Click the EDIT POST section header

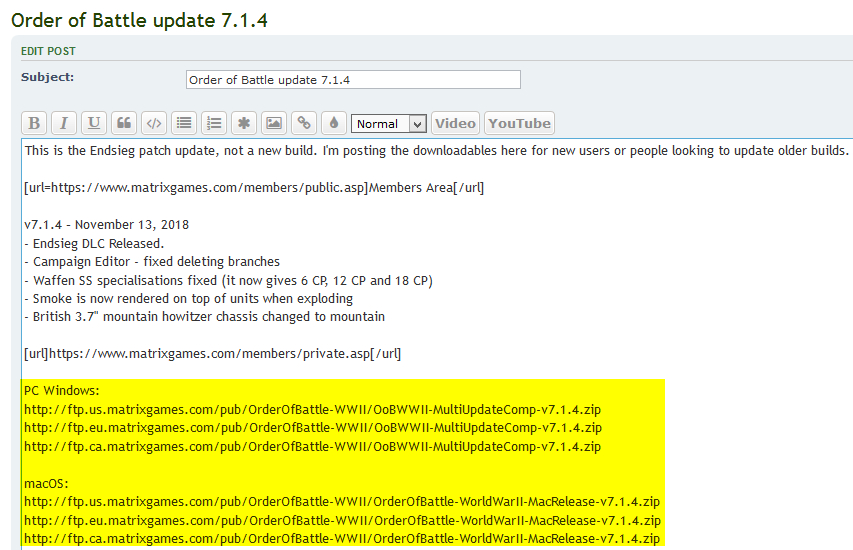coord(48,51)
